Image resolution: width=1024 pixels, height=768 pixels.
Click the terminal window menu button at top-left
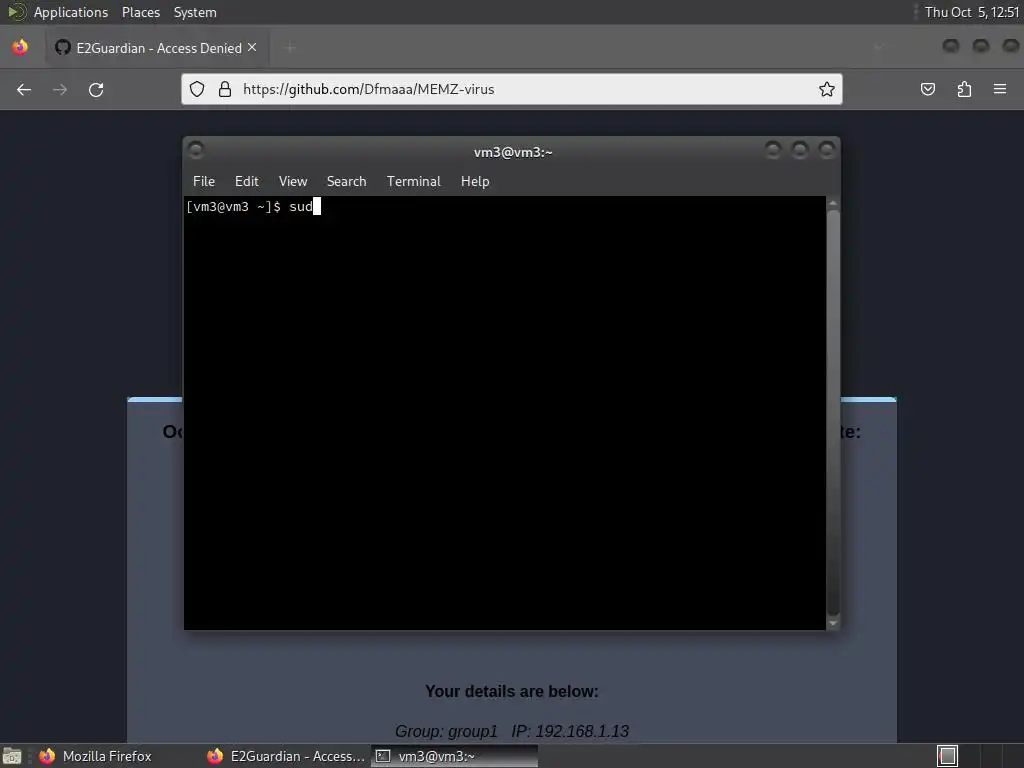tap(195, 150)
